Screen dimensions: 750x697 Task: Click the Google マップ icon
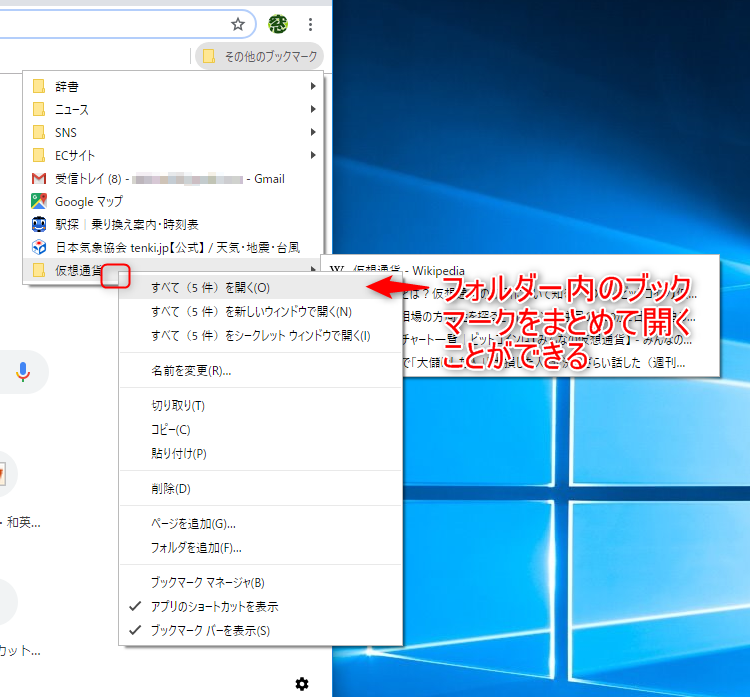(39, 201)
